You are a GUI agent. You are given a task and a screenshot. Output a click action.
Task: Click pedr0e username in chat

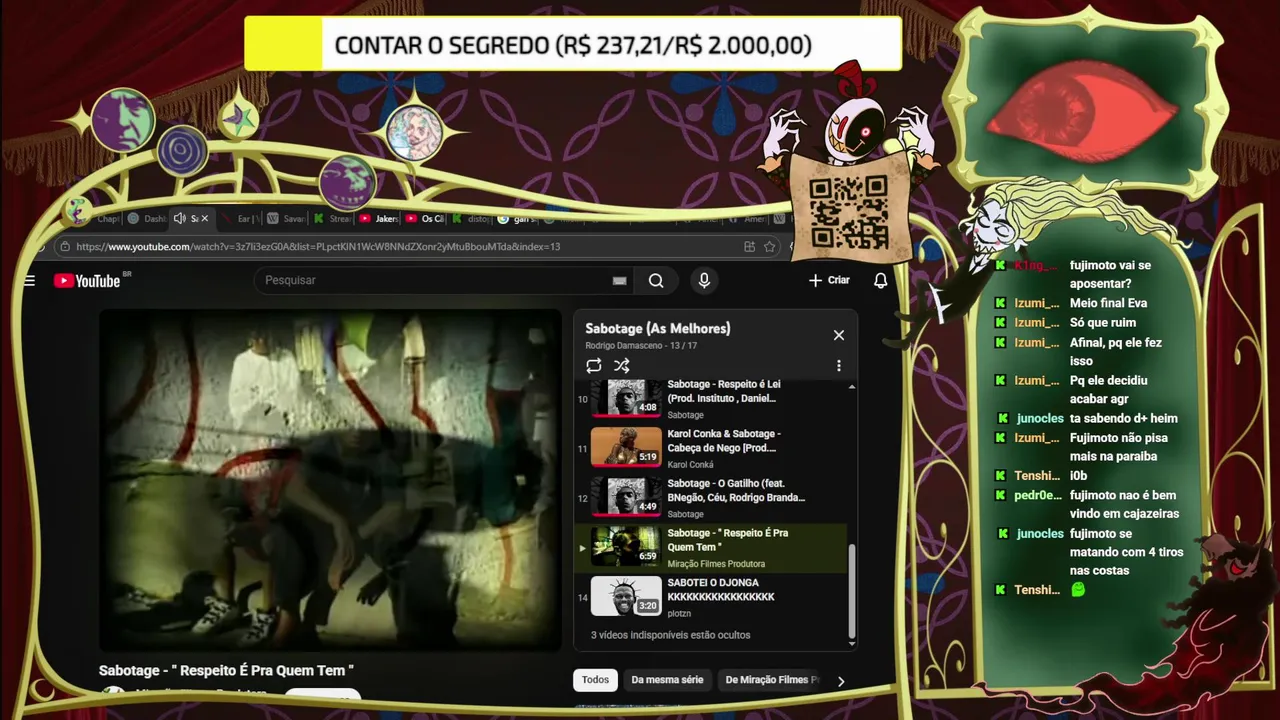point(1037,495)
